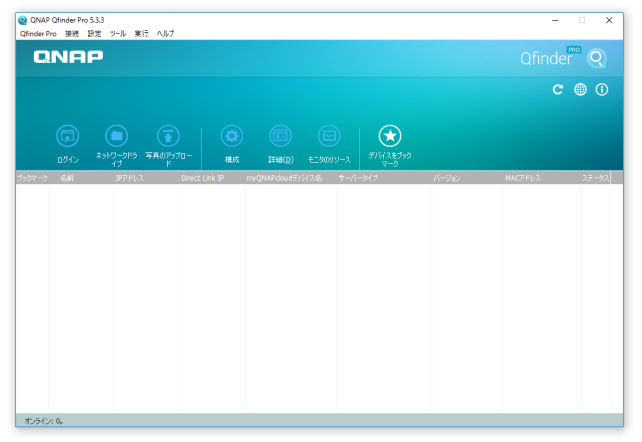Open the Qfinder Pro menu
642x442 pixels.
(38, 34)
